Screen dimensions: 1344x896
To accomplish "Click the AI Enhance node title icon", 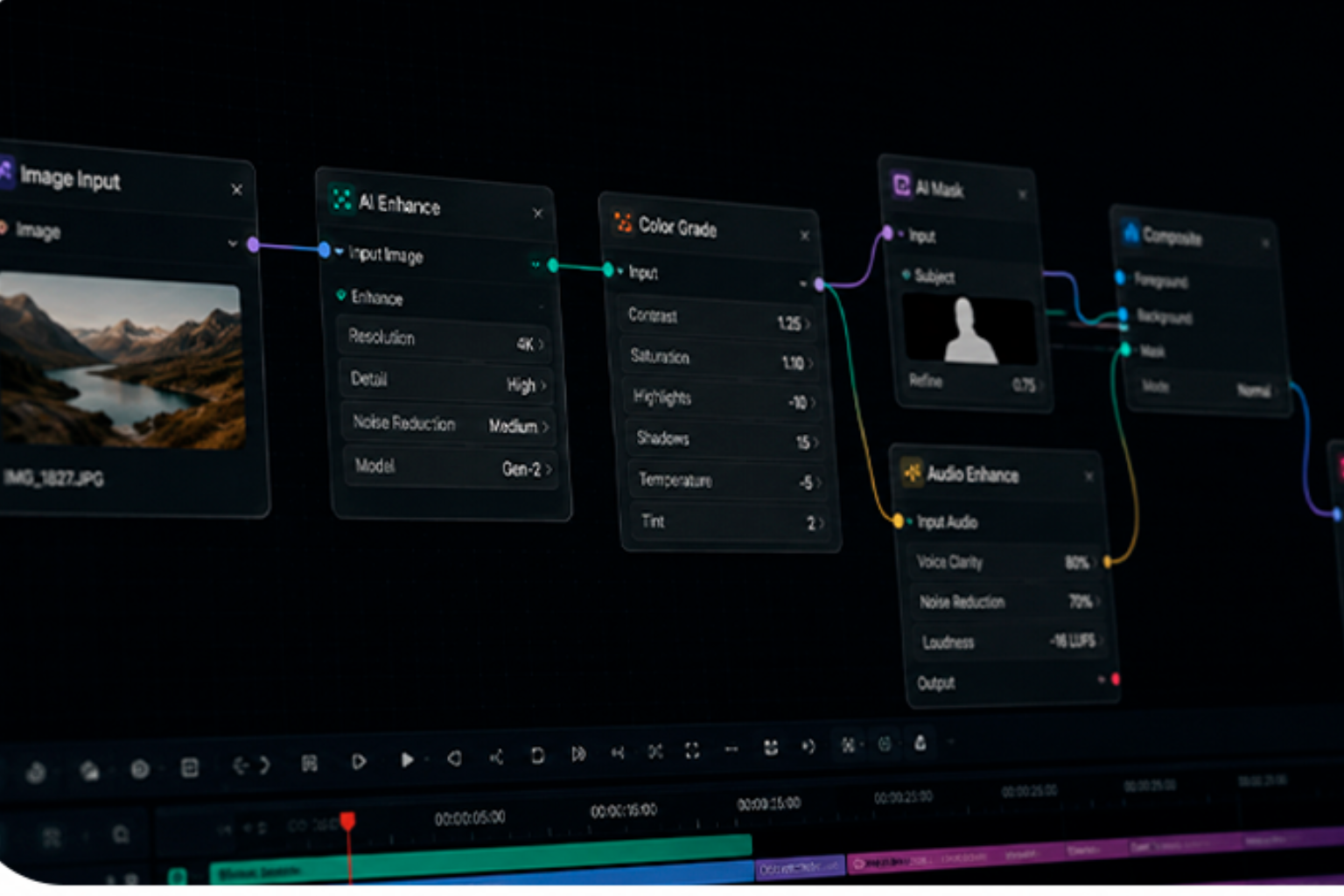I will click(342, 199).
